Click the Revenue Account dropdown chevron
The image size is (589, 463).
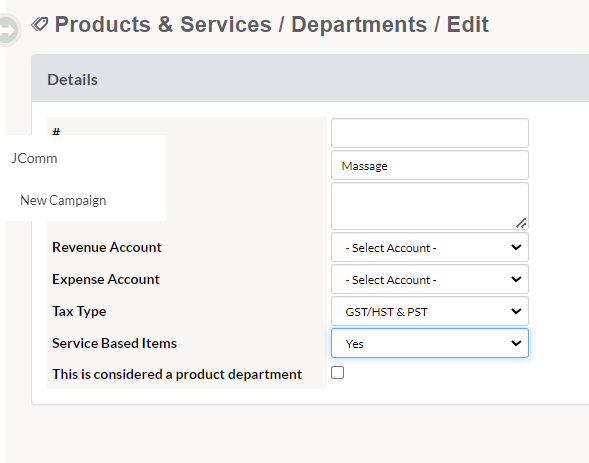516,247
